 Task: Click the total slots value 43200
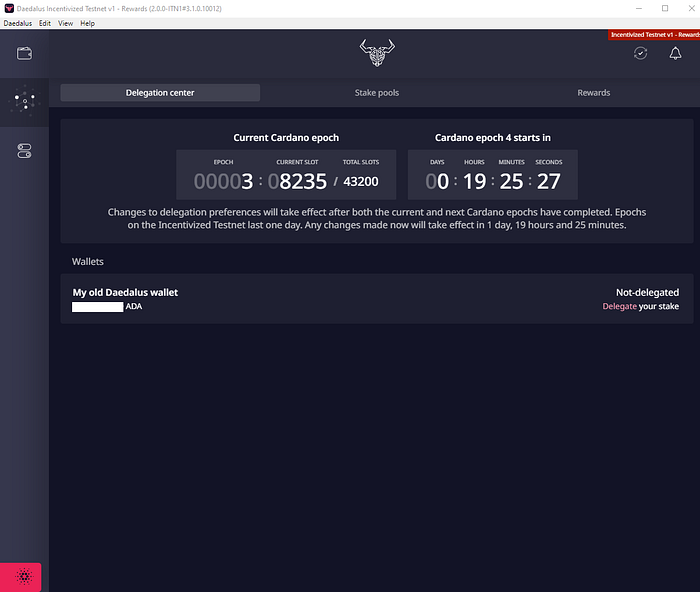tap(361, 181)
